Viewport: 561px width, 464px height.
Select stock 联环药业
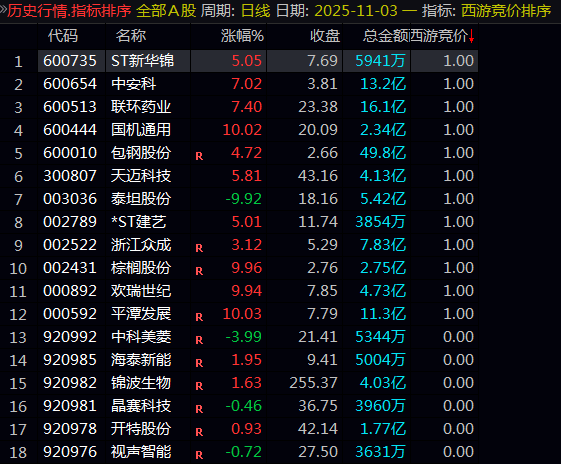click(141, 107)
